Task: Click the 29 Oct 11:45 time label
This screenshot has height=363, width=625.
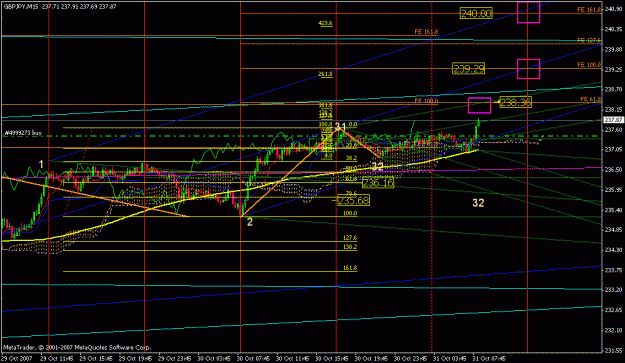Action: click(x=57, y=358)
